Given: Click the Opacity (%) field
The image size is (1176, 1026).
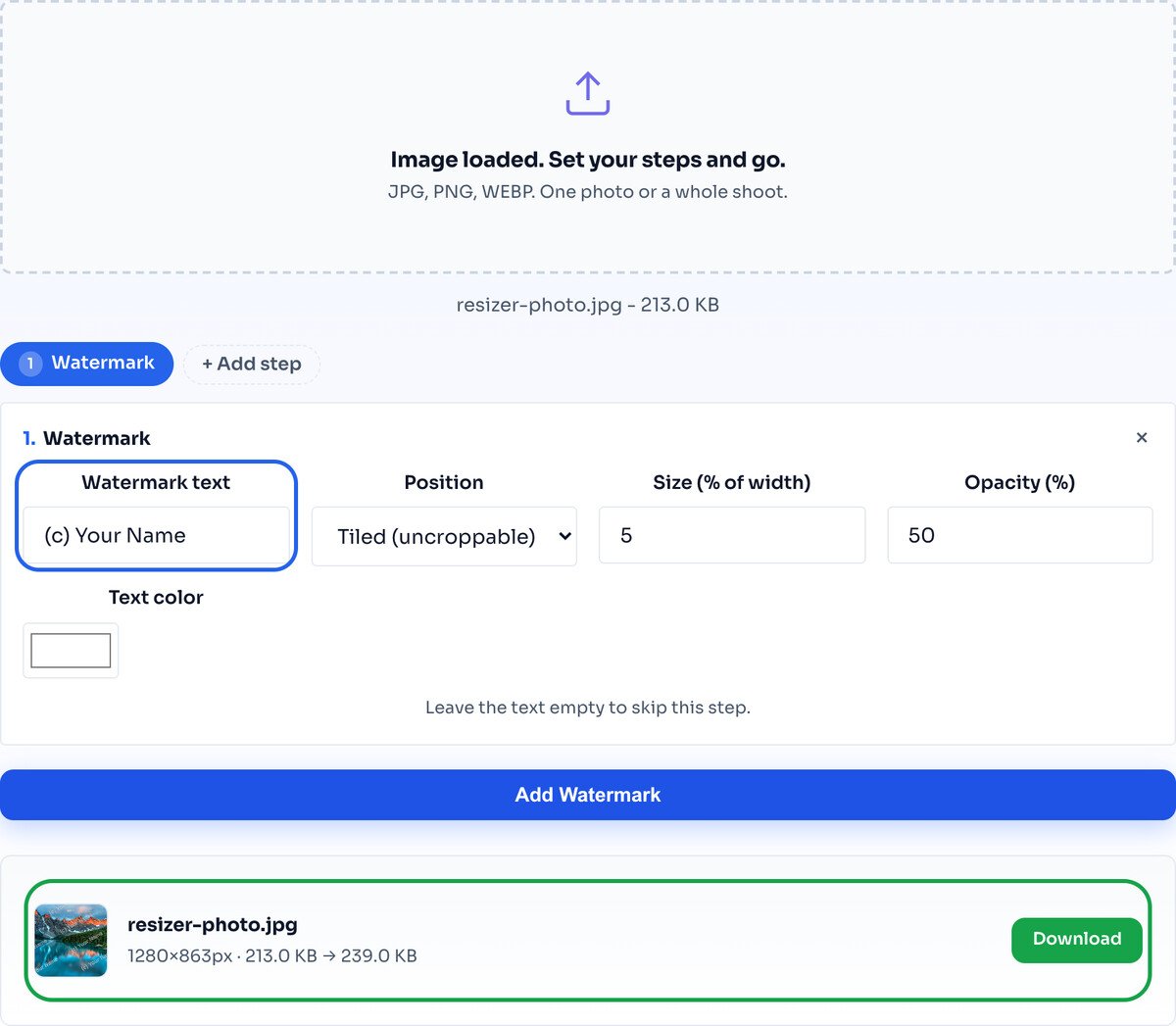Looking at the screenshot, I should point(1020,535).
